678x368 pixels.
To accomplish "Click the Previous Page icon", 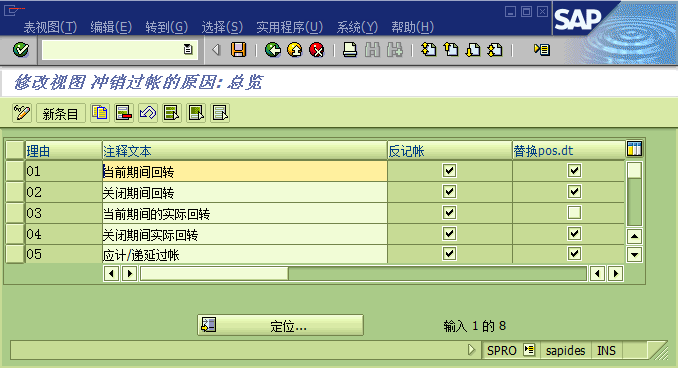I will [x=451, y=50].
